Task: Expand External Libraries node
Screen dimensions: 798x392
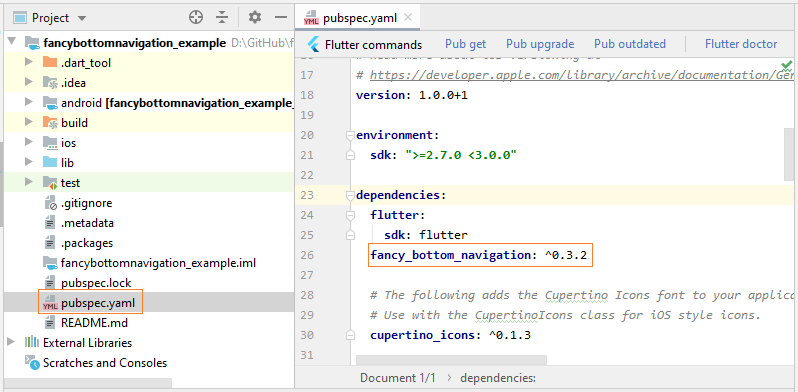Action: point(11,342)
